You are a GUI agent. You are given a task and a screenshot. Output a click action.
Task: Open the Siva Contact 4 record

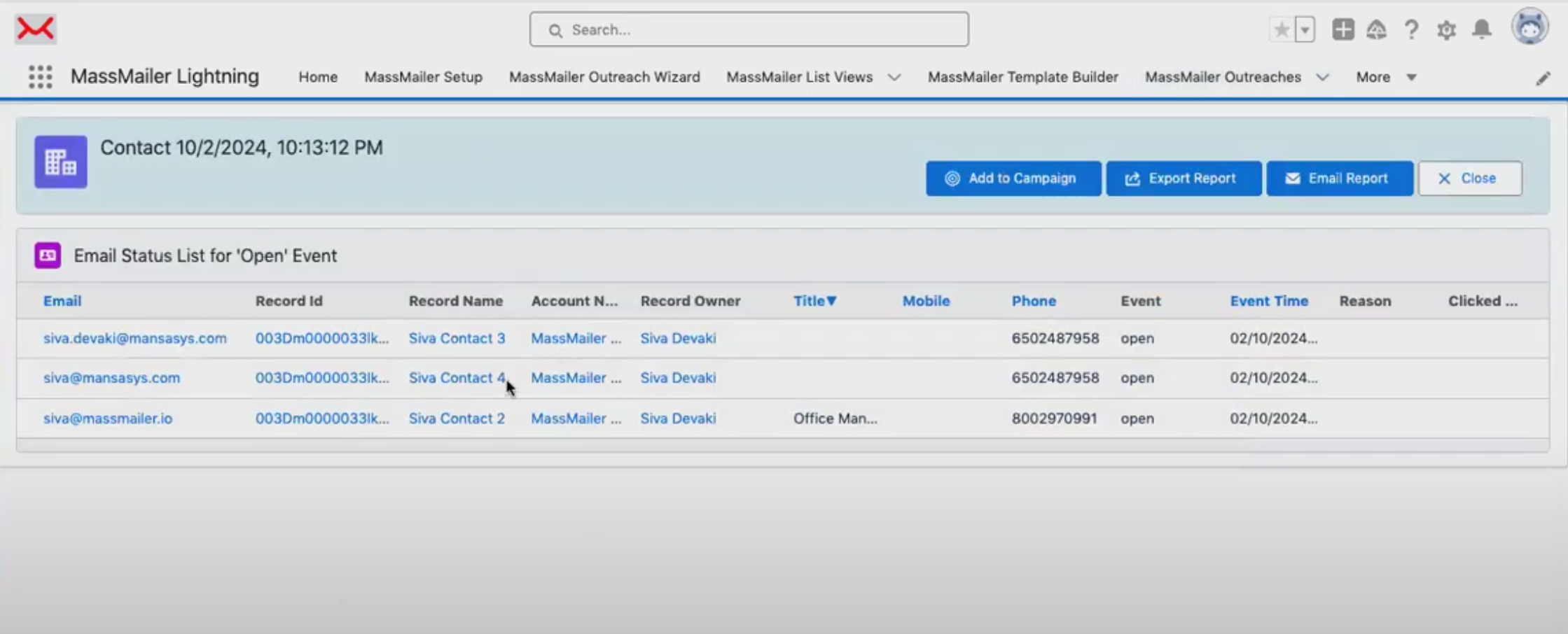pyautogui.click(x=457, y=378)
